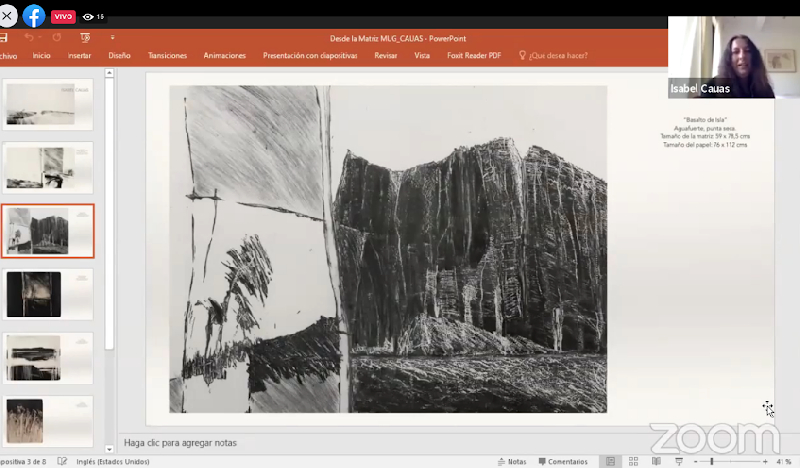This screenshot has height=468, width=800.
Task: Click the engraving image on the slide
Action: click(x=388, y=249)
